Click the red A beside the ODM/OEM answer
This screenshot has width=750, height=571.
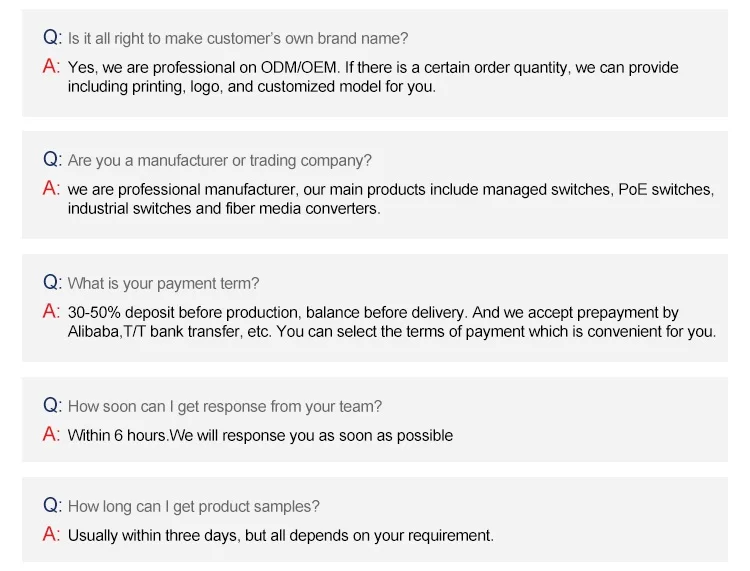point(52,66)
